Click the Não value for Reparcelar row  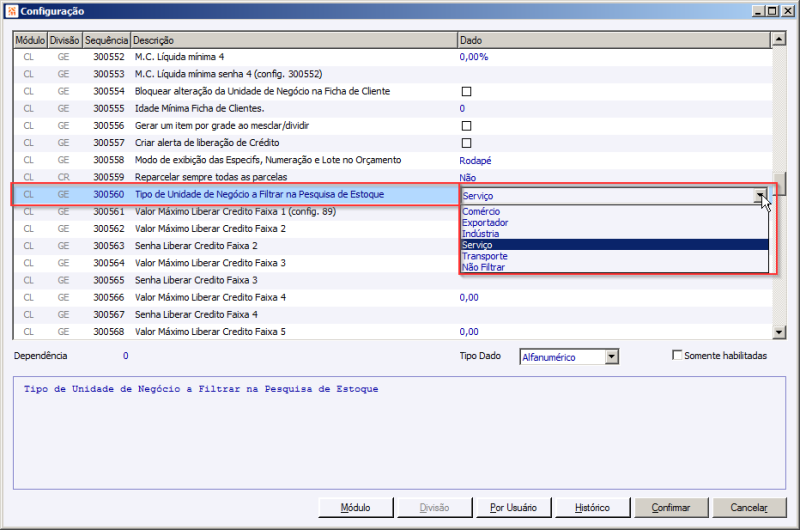467,178
